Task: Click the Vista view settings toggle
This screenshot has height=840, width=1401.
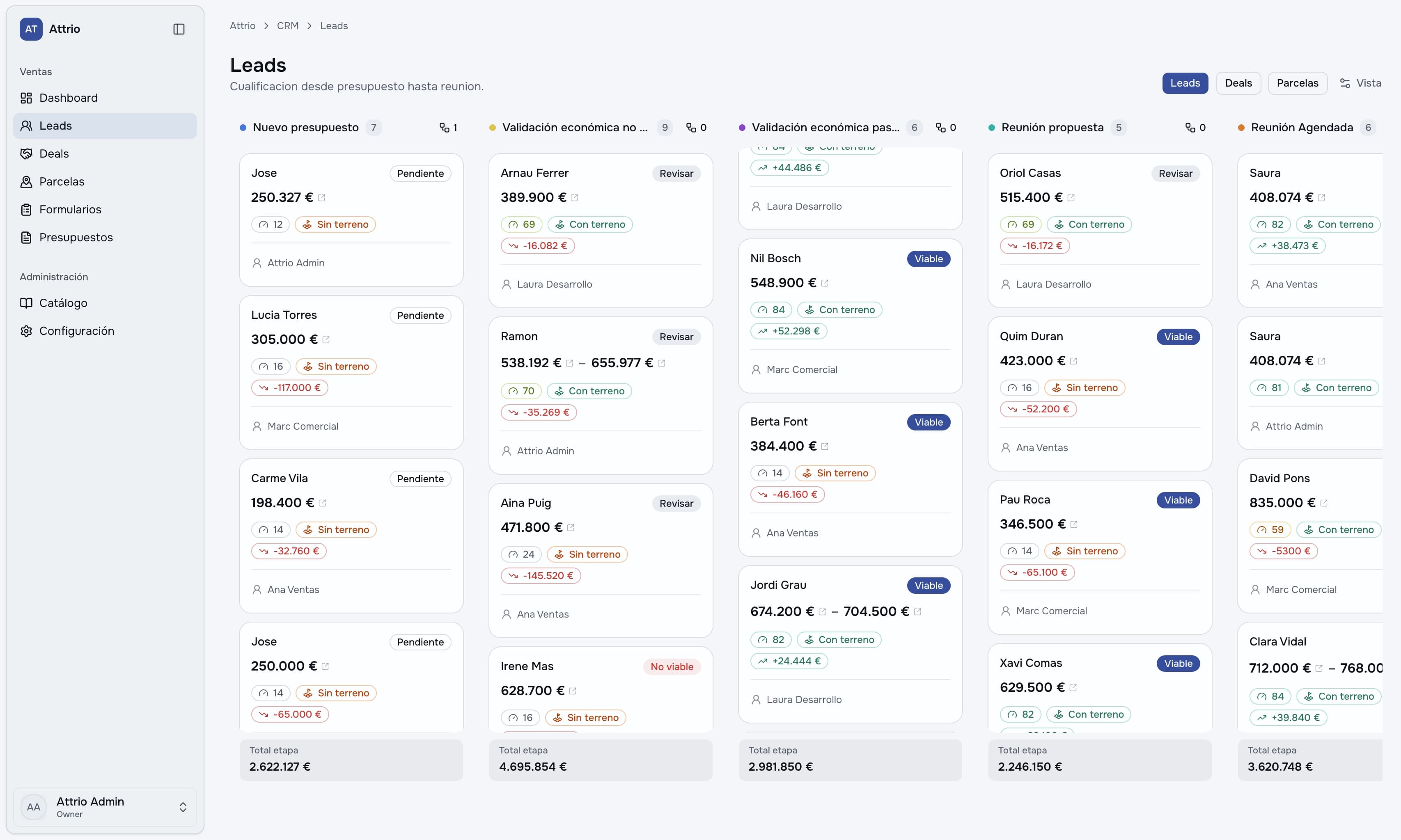Action: (1361, 83)
